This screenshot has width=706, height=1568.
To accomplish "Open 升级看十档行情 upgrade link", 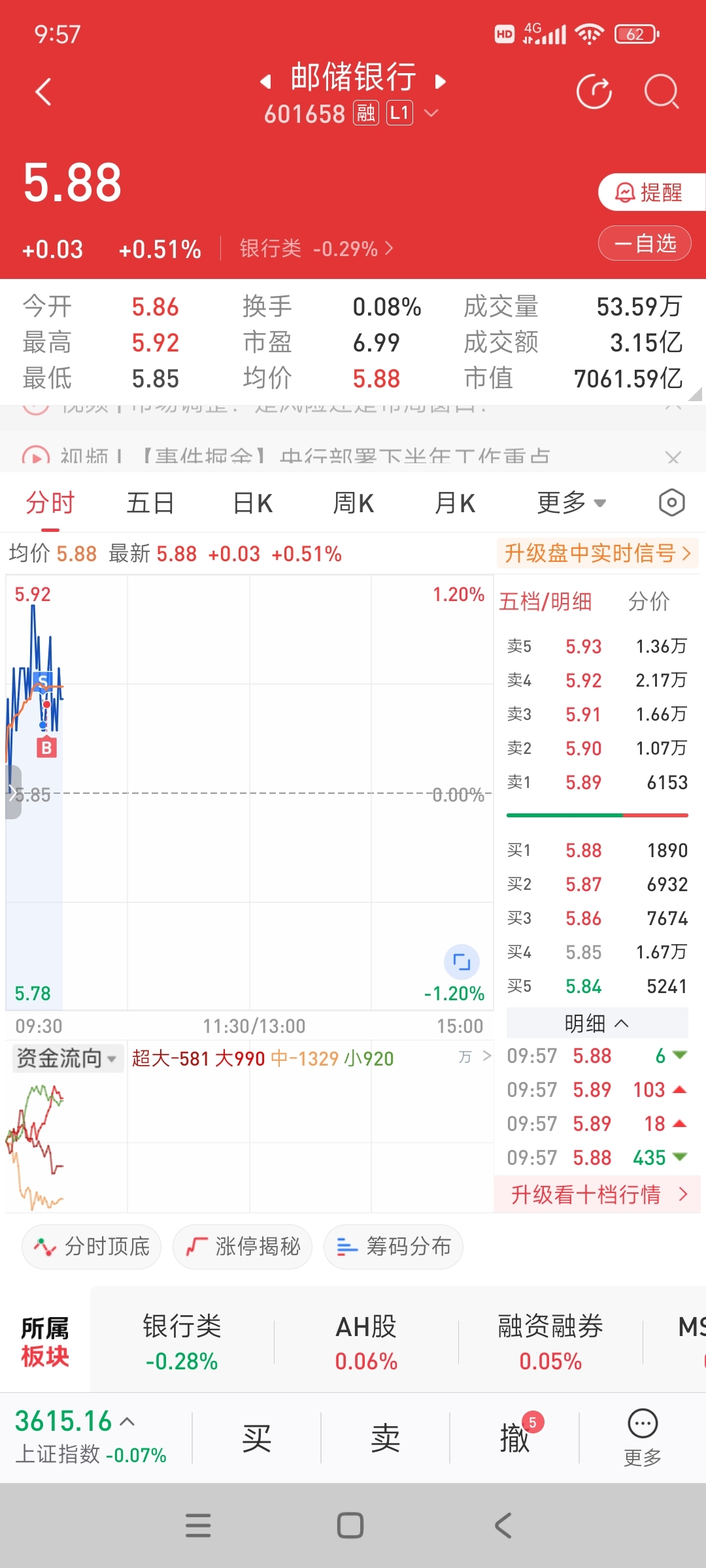I will click(x=597, y=1194).
